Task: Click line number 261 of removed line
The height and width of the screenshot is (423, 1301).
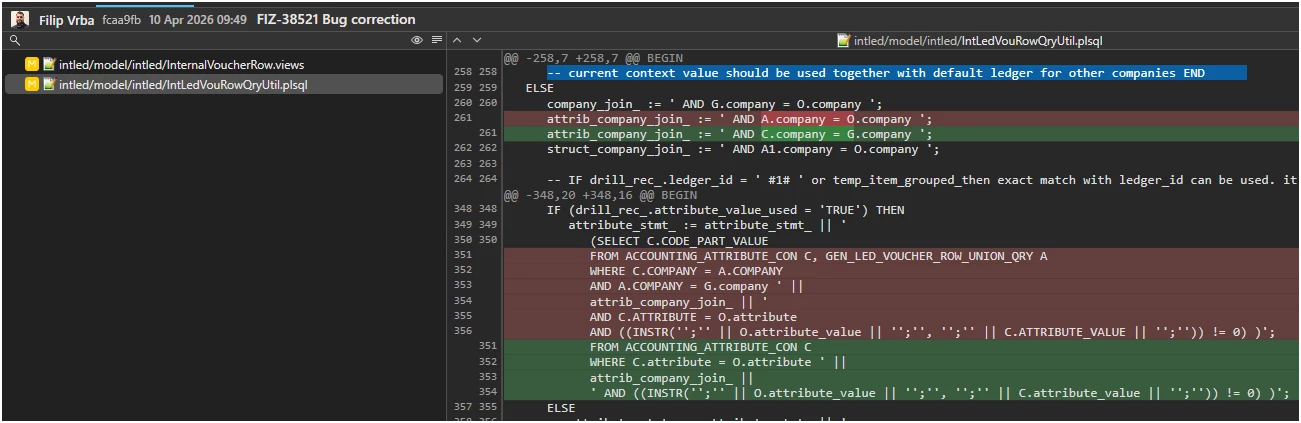Action: 462,119
